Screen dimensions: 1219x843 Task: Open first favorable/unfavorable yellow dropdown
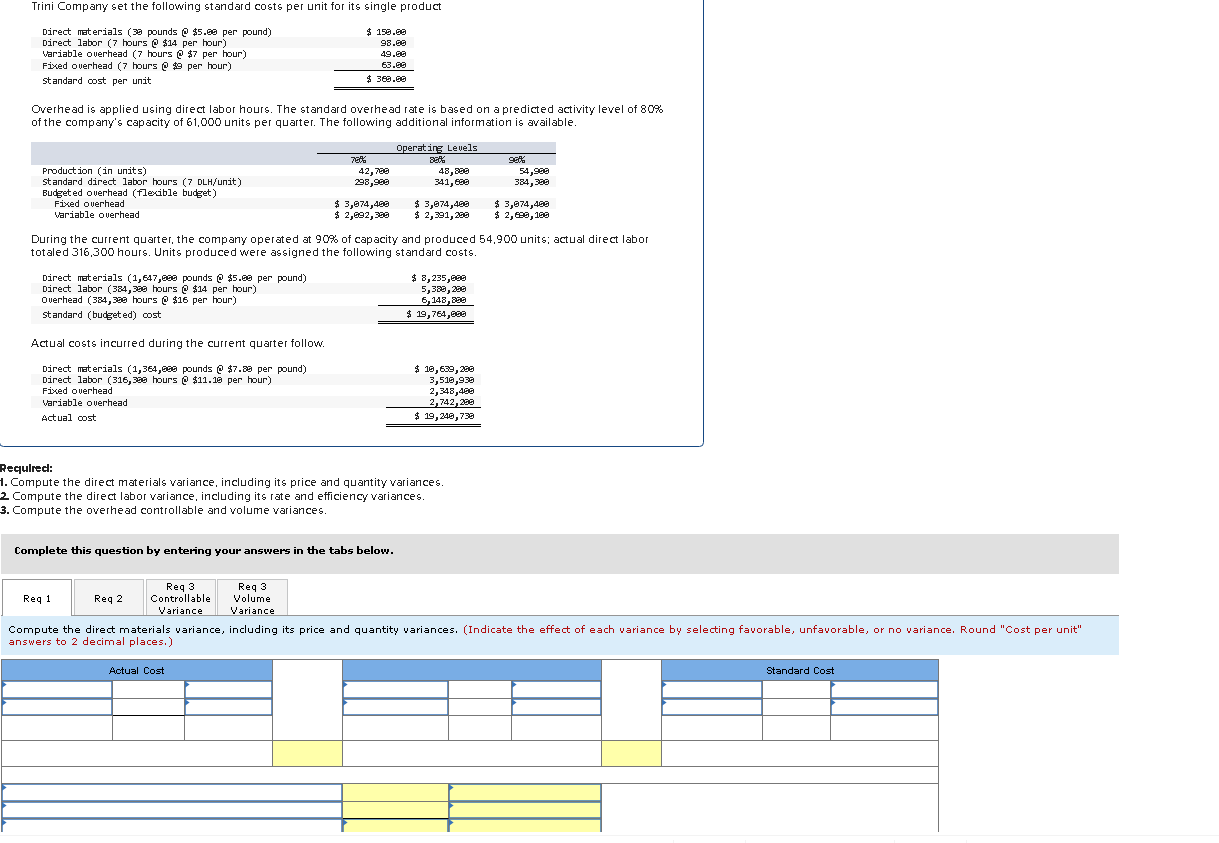point(524,792)
